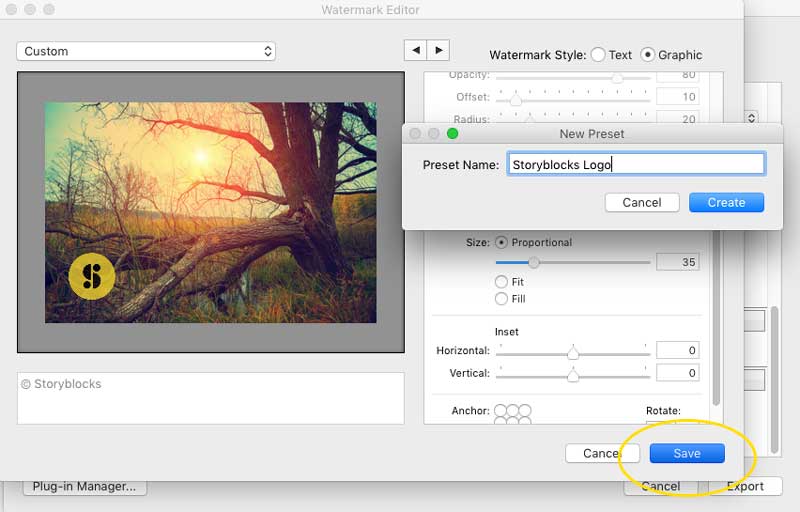The height and width of the screenshot is (512, 800).
Task: Click the Offset slider handle
Action: [516, 99]
